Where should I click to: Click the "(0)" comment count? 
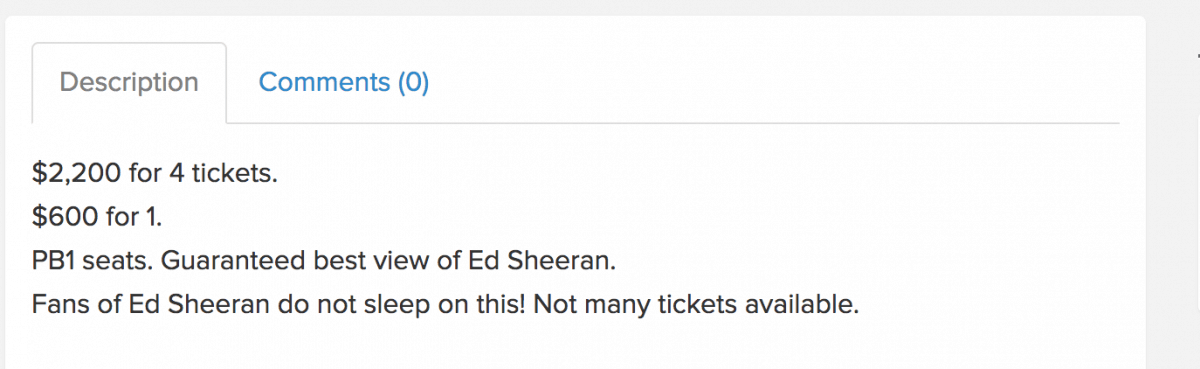[x=413, y=82]
